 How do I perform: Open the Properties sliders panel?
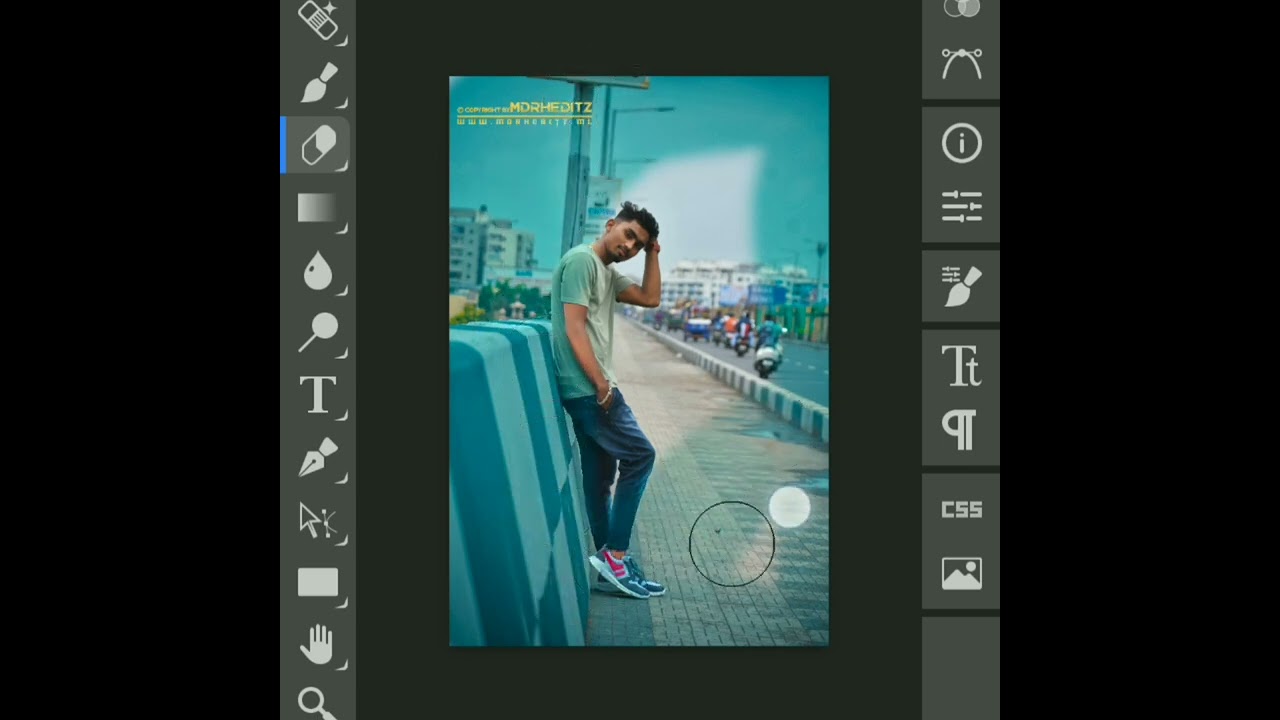coord(961,207)
